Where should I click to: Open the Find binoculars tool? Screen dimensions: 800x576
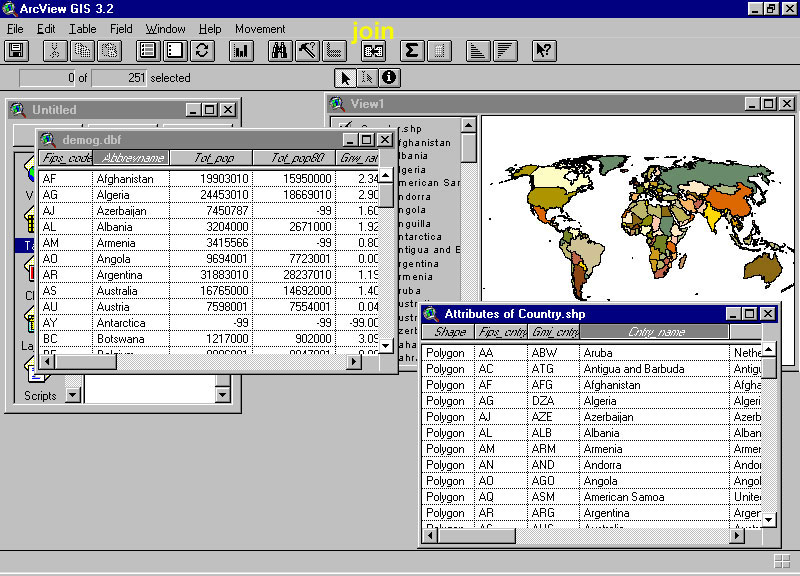[x=280, y=50]
